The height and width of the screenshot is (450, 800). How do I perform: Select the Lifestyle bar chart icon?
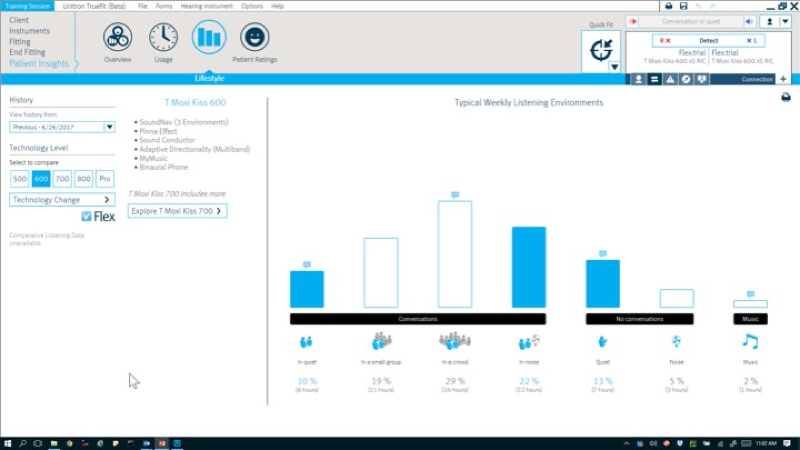pos(209,37)
